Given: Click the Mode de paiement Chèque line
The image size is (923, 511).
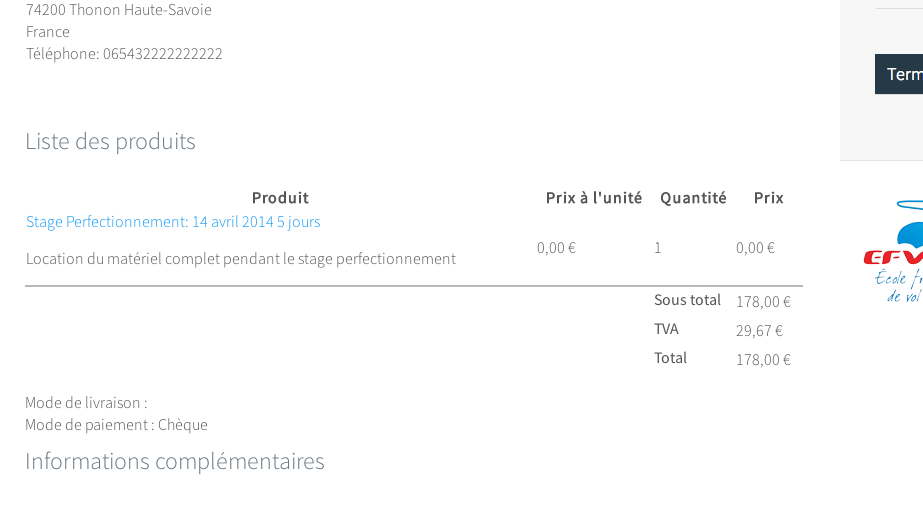Looking at the screenshot, I should click(x=116, y=425).
